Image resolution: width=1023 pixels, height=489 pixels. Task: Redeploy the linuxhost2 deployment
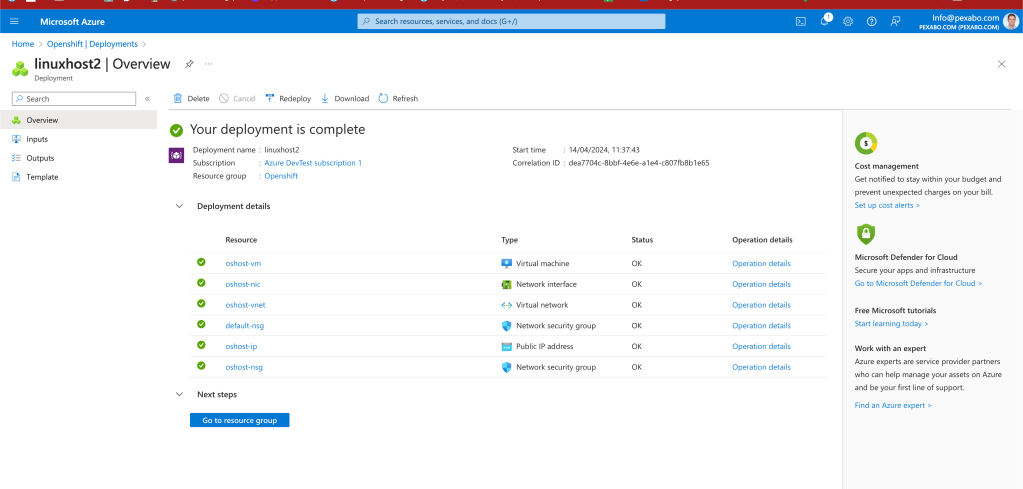pyautogui.click(x=288, y=98)
